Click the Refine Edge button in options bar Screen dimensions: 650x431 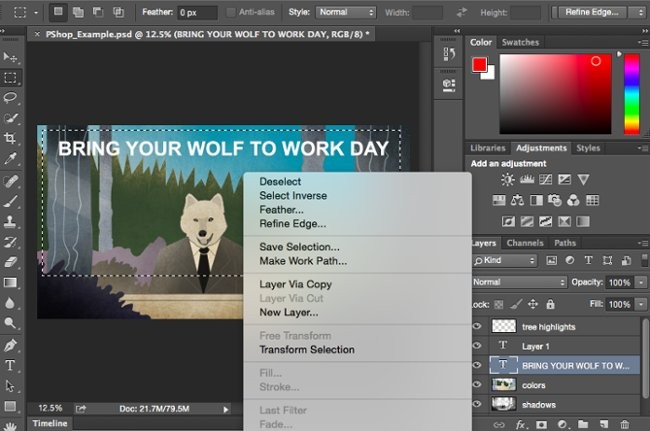(602, 12)
